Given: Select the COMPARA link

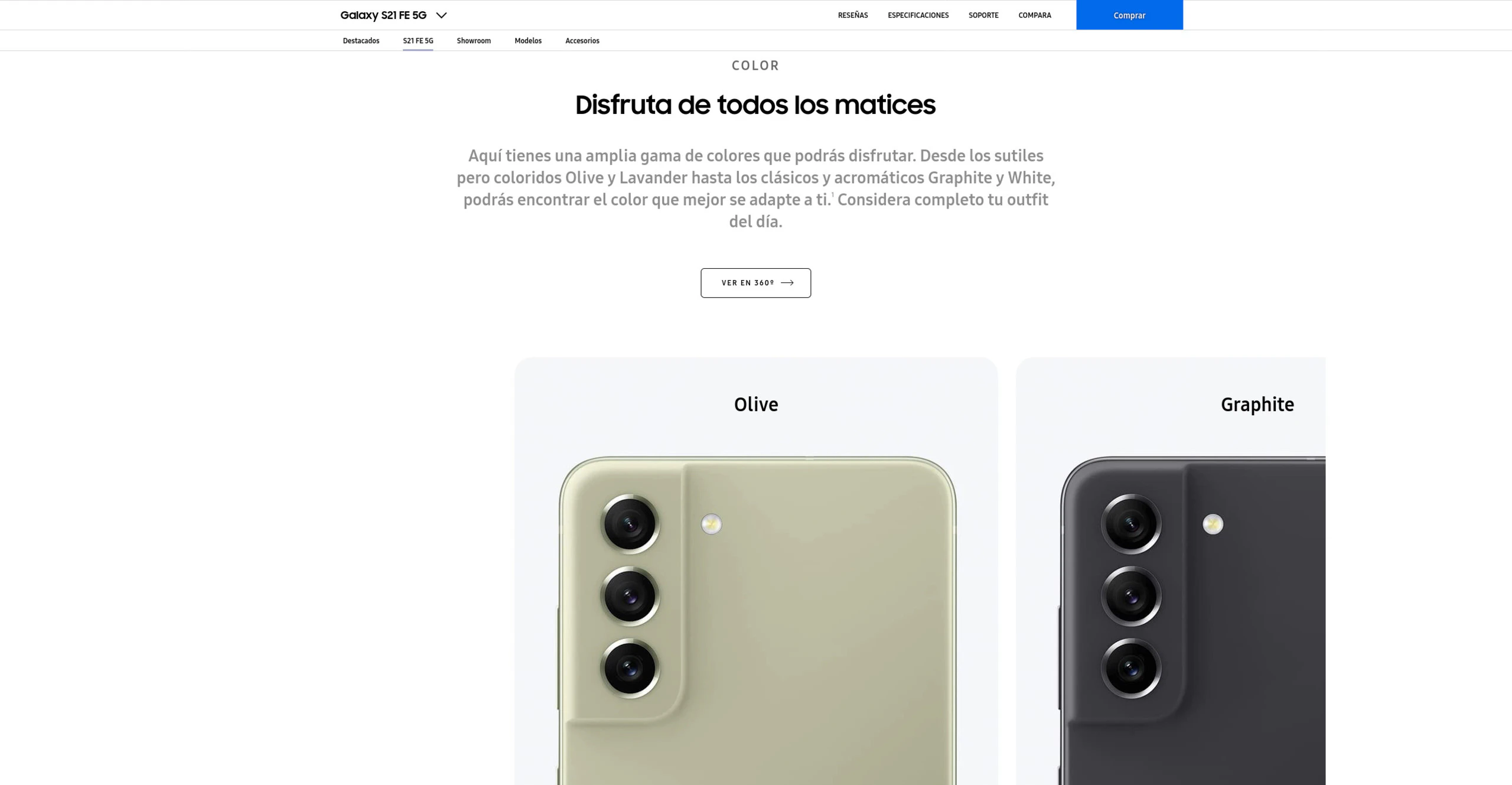Looking at the screenshot, I should [1035, 15].
